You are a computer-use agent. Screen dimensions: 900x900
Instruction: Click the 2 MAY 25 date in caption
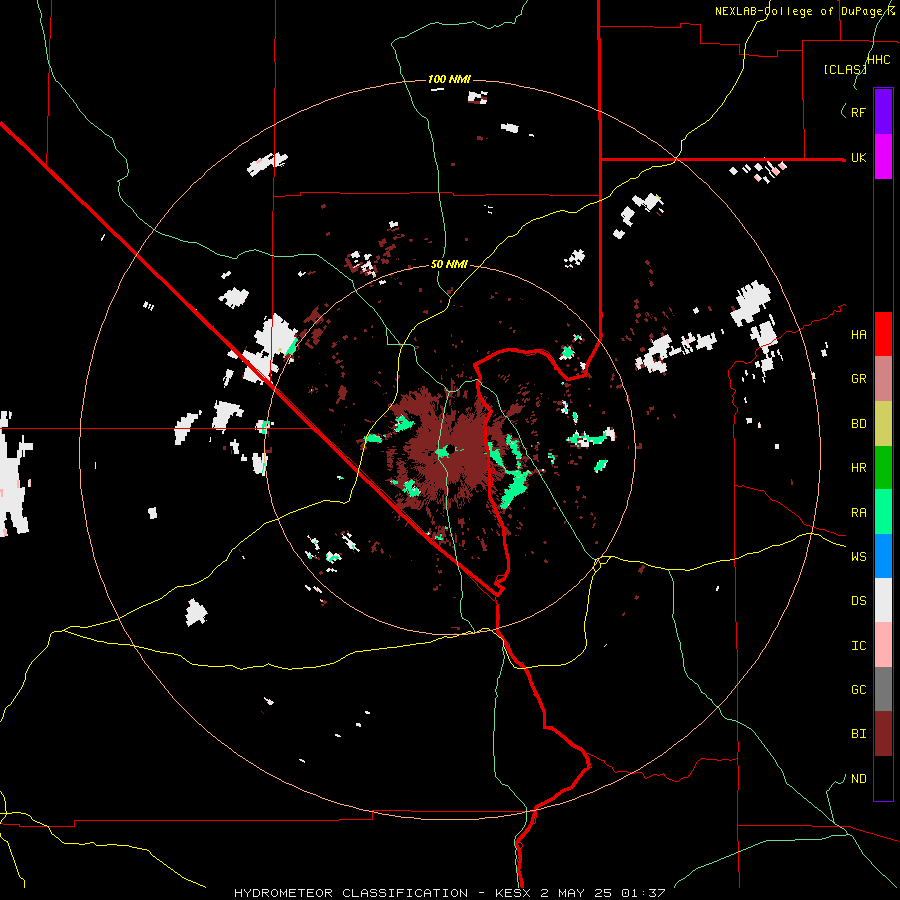577,893
